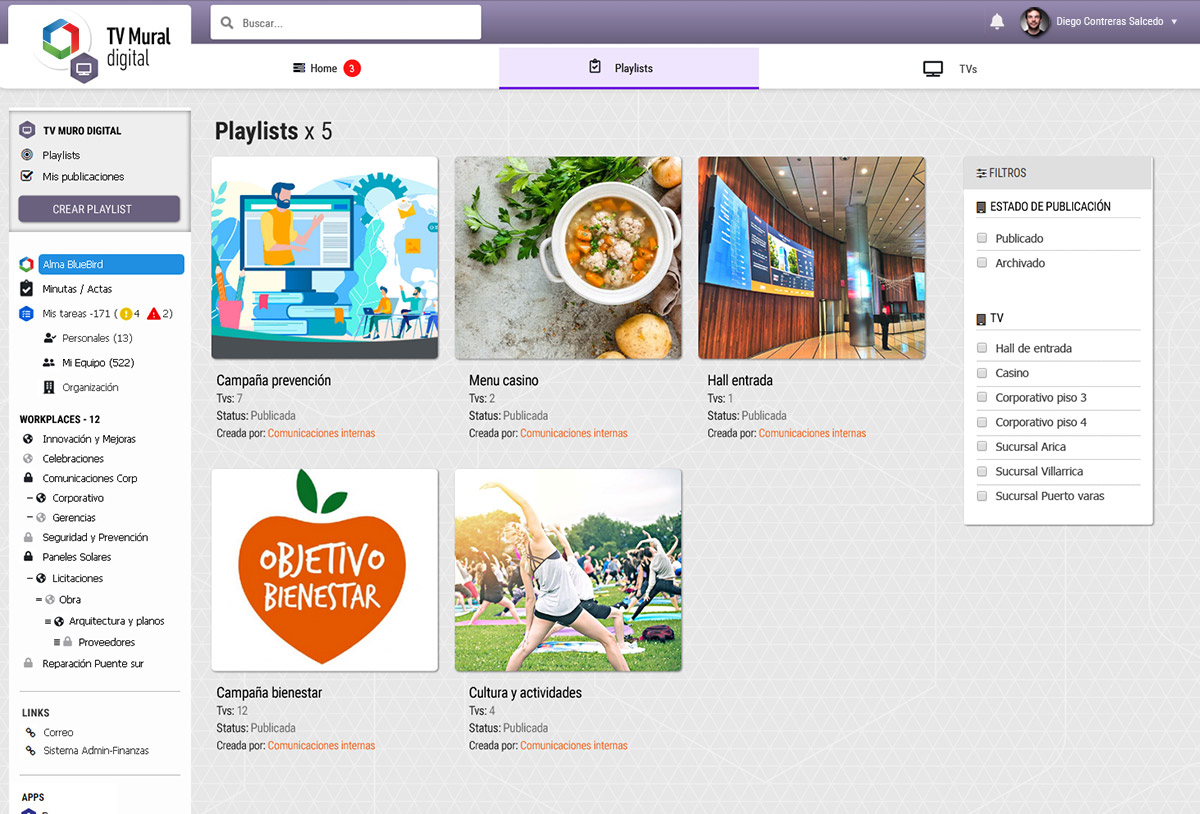Click the Alma BlueBird logo icon
The height and width of the screenshot is (814, 1200).
pyautogui.click(x=27, y=264)
